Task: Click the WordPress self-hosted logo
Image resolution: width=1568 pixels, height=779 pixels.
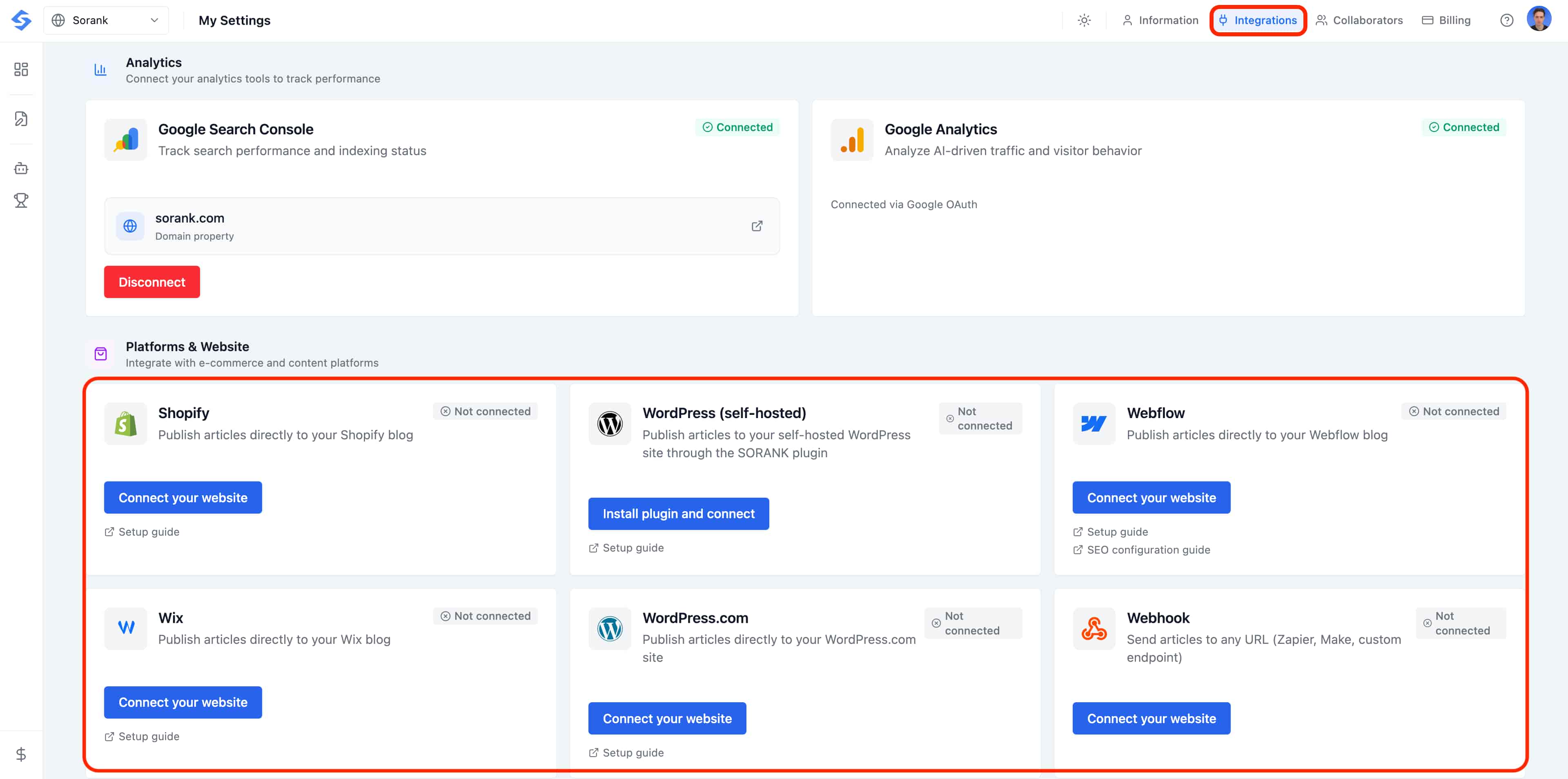Action: [x=609, y=423]
